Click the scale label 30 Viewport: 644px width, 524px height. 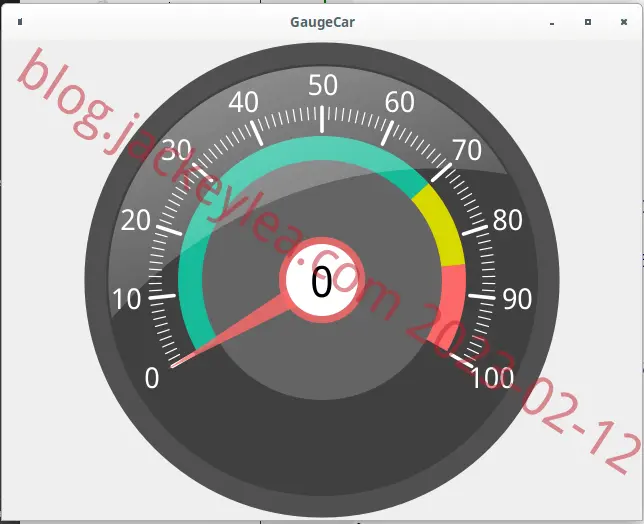click(177, 149)
